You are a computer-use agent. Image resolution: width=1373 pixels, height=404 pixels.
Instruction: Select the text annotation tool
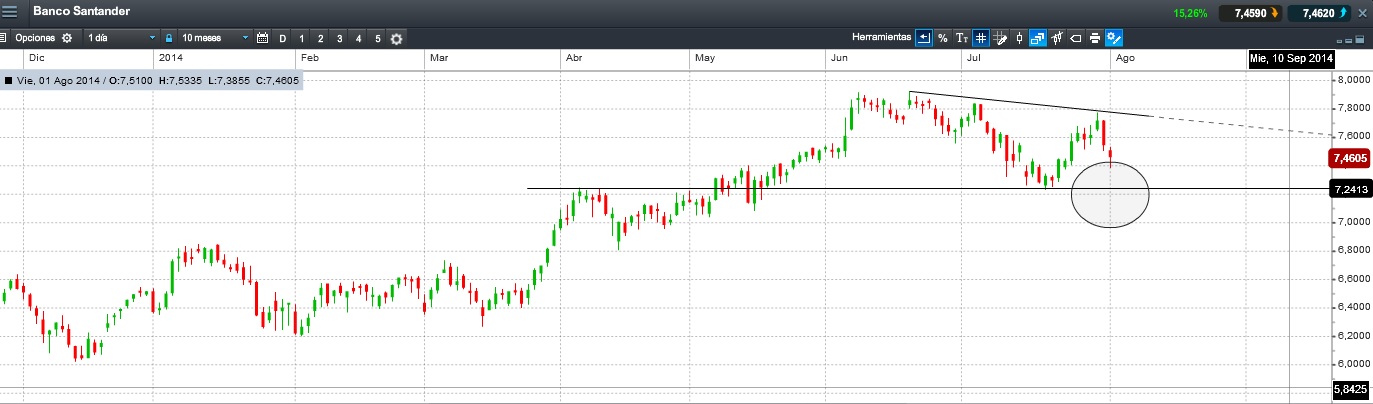pos(962,38)
